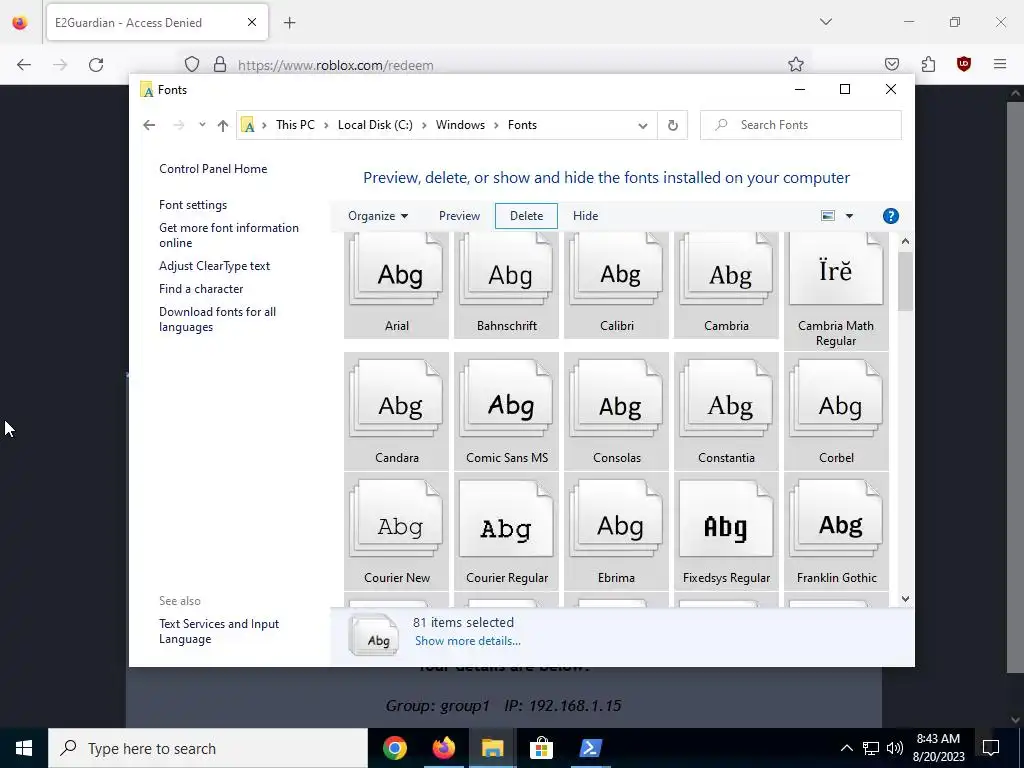Switch to E2Guardian Access Denied tab
Image resolution: width=1024 pixels, height=768 pixels.
pyautogui.click(x=157, y=22)
